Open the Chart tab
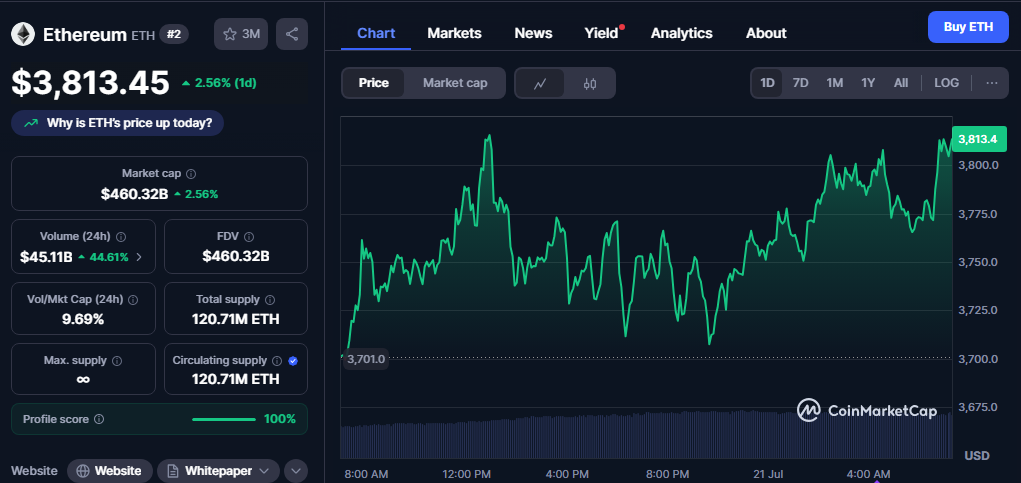 tap(376, 33)
